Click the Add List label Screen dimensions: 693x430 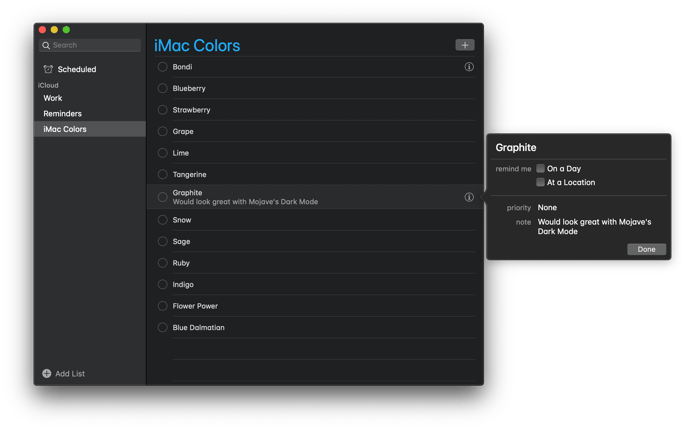[70, 374]
